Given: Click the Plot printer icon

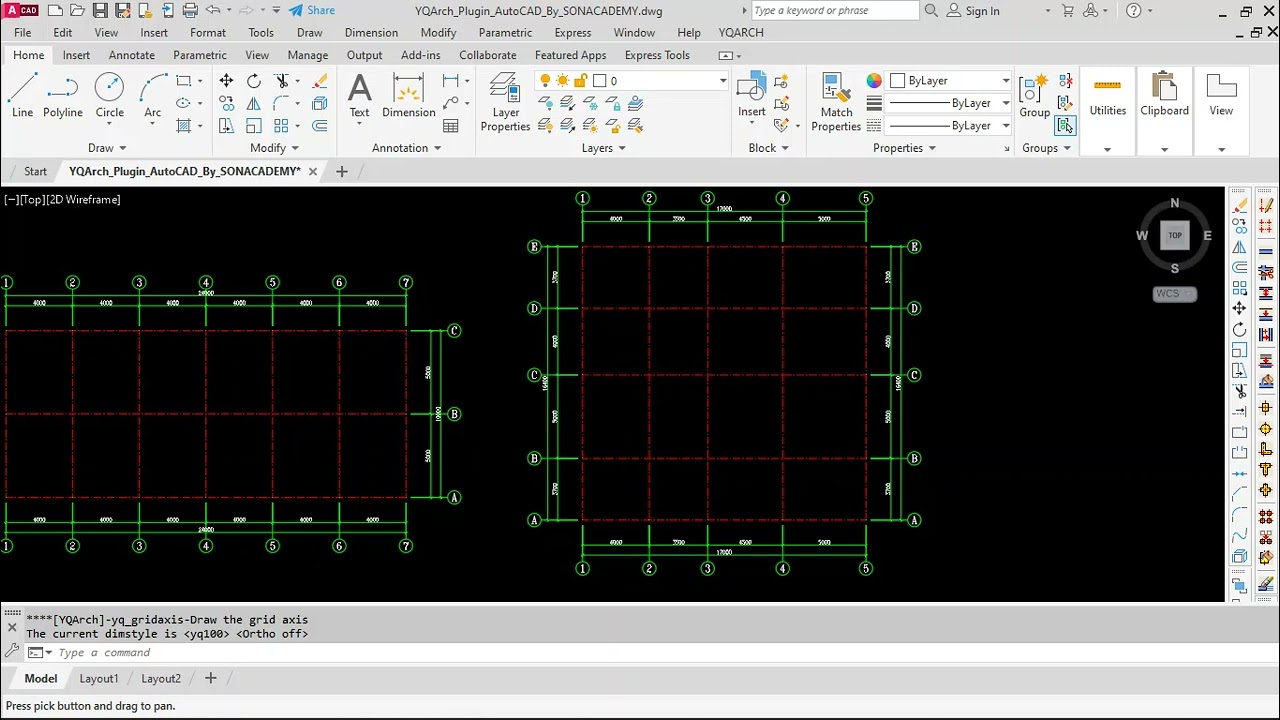Looking at the screenshot, I should [190, 11].
